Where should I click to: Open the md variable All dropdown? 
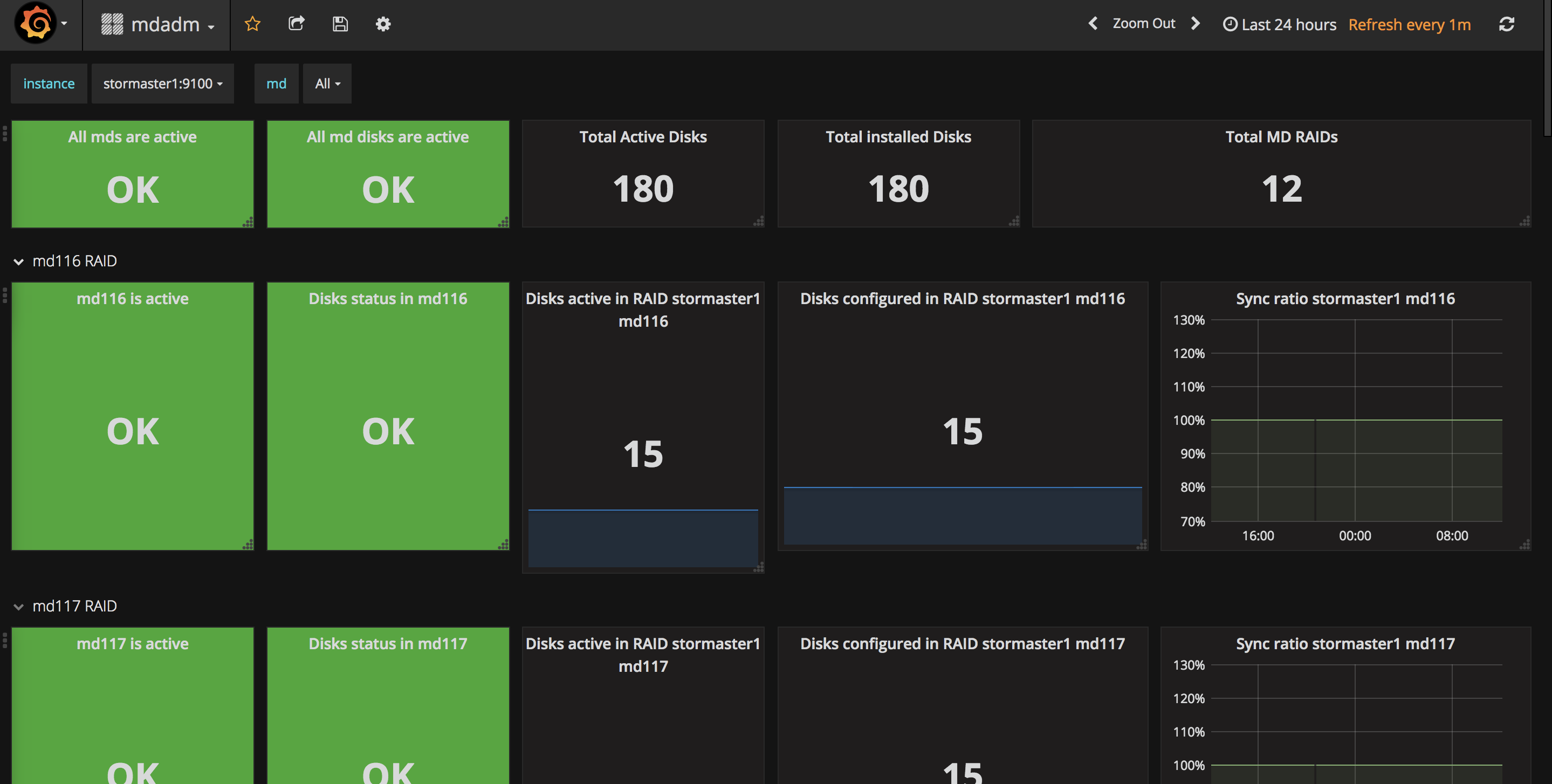click(x=327, y=84)
